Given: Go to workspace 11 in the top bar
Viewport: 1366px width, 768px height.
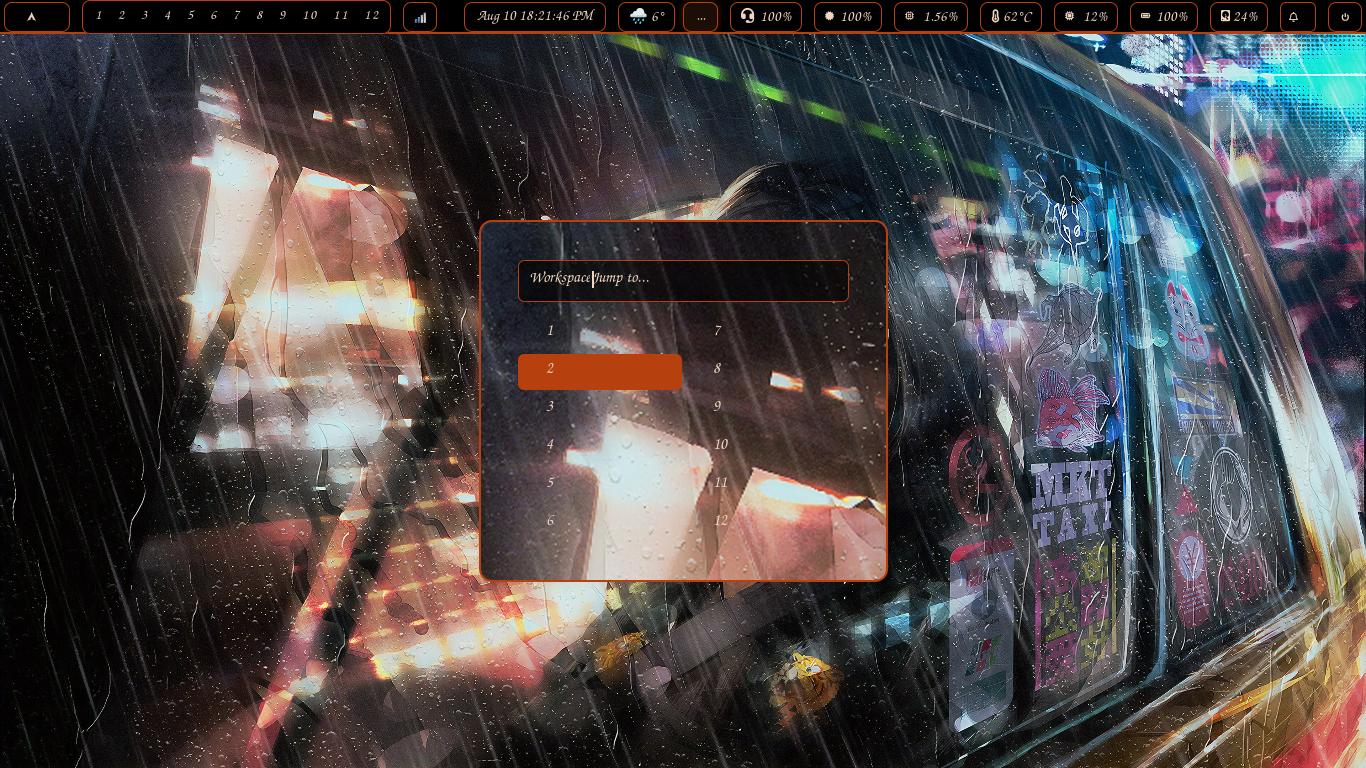Looking at the screenshot, I should point(341,16).
